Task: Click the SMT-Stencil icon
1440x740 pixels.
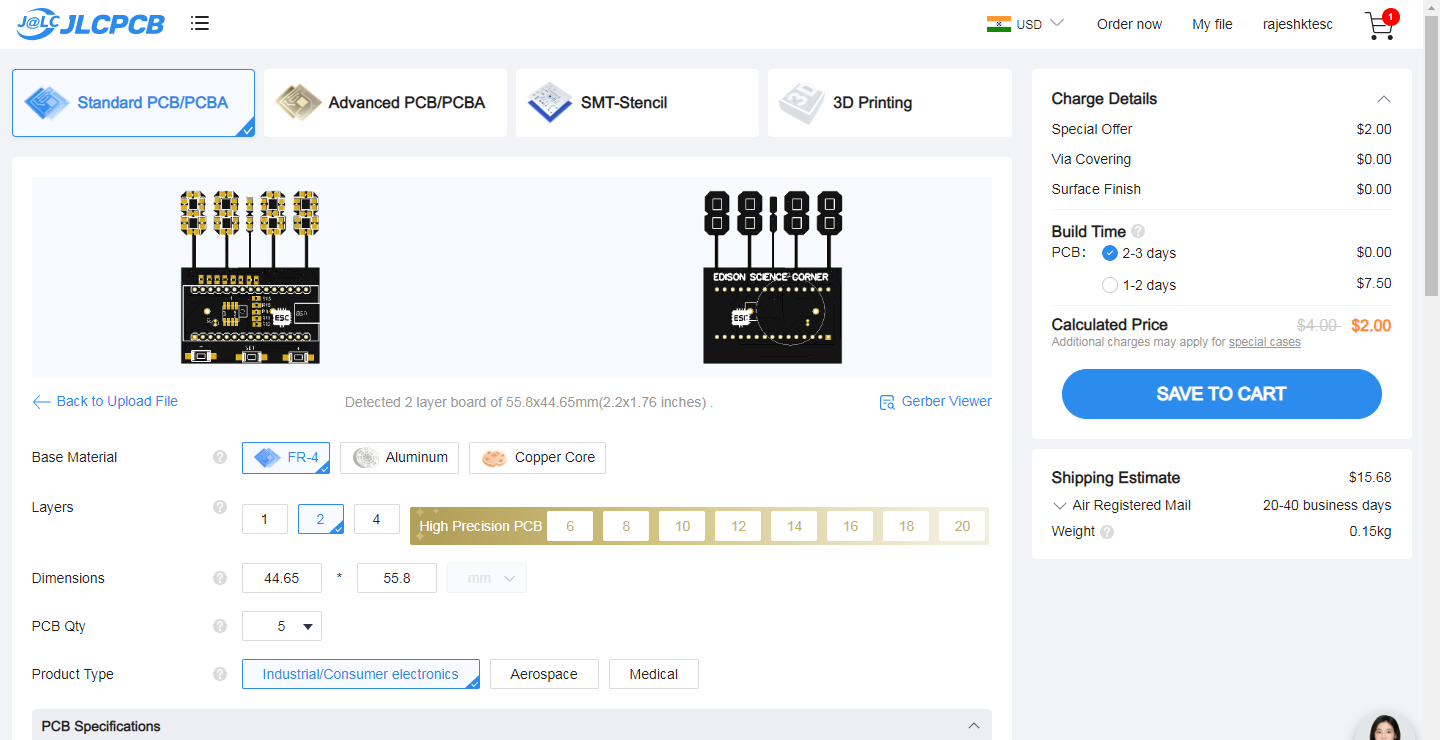Action: coord(549,103)
